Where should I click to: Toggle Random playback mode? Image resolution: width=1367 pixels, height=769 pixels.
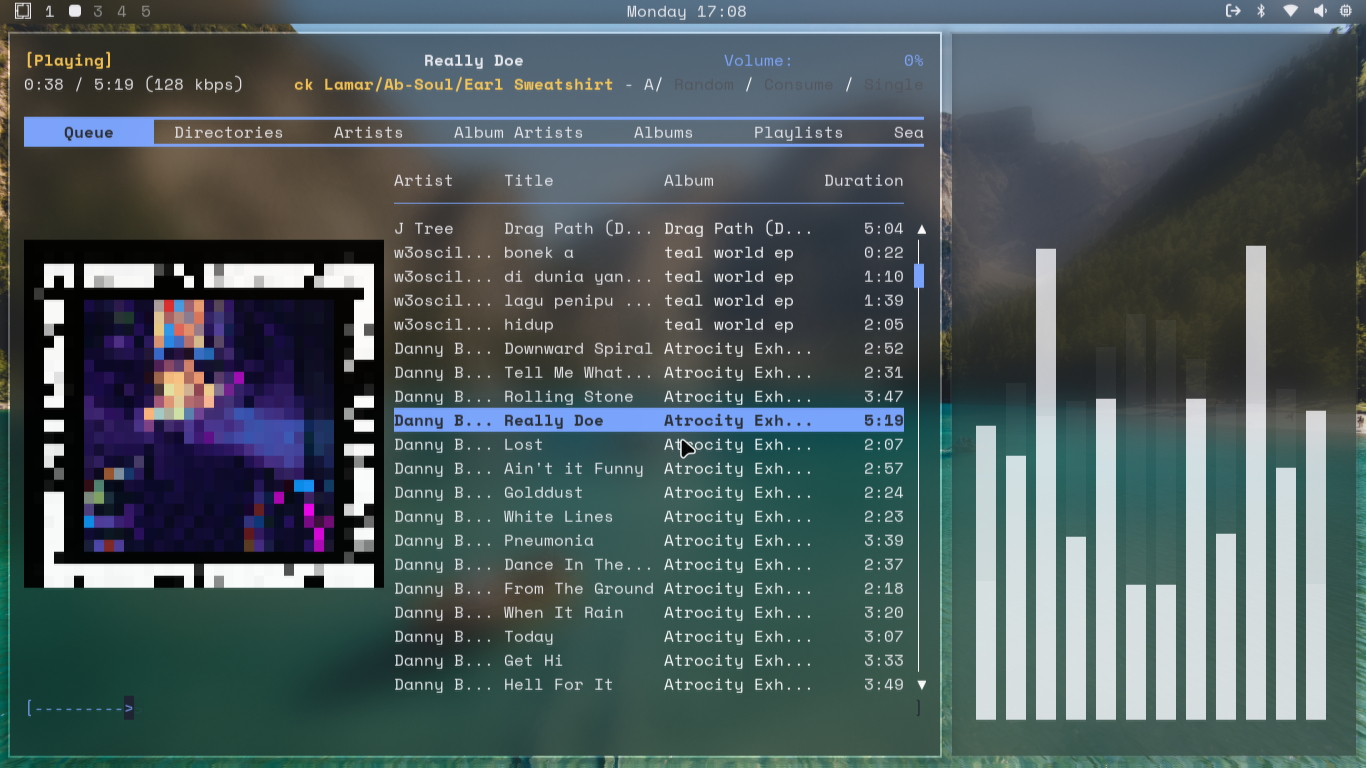[x=704, y=85]
